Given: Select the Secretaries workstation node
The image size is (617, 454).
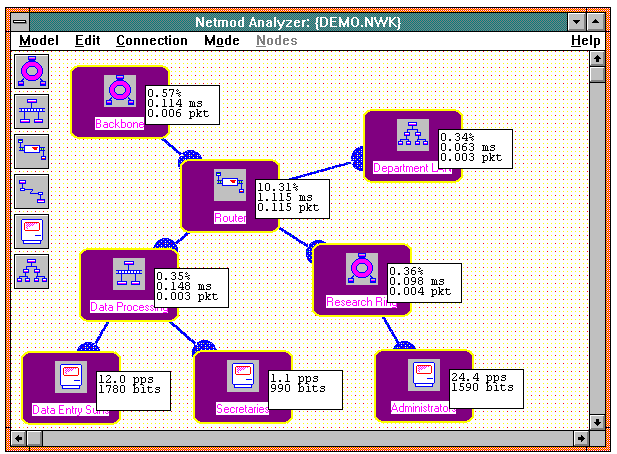Looking at the screenshot, I should (241, 383).
